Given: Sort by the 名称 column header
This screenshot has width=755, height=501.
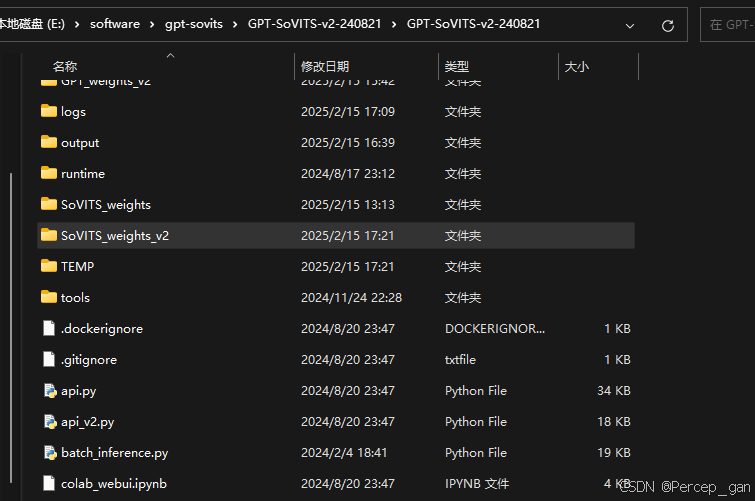Looking at the screenshot, I should (x=65, y=66).
